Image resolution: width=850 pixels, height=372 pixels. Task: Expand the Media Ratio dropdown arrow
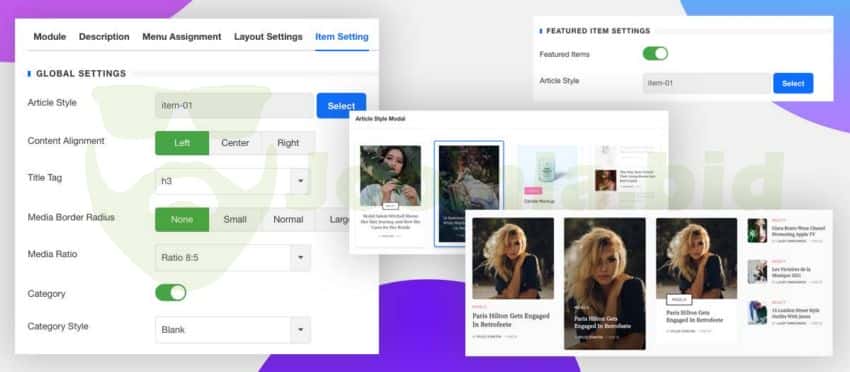tap(300, 258)
